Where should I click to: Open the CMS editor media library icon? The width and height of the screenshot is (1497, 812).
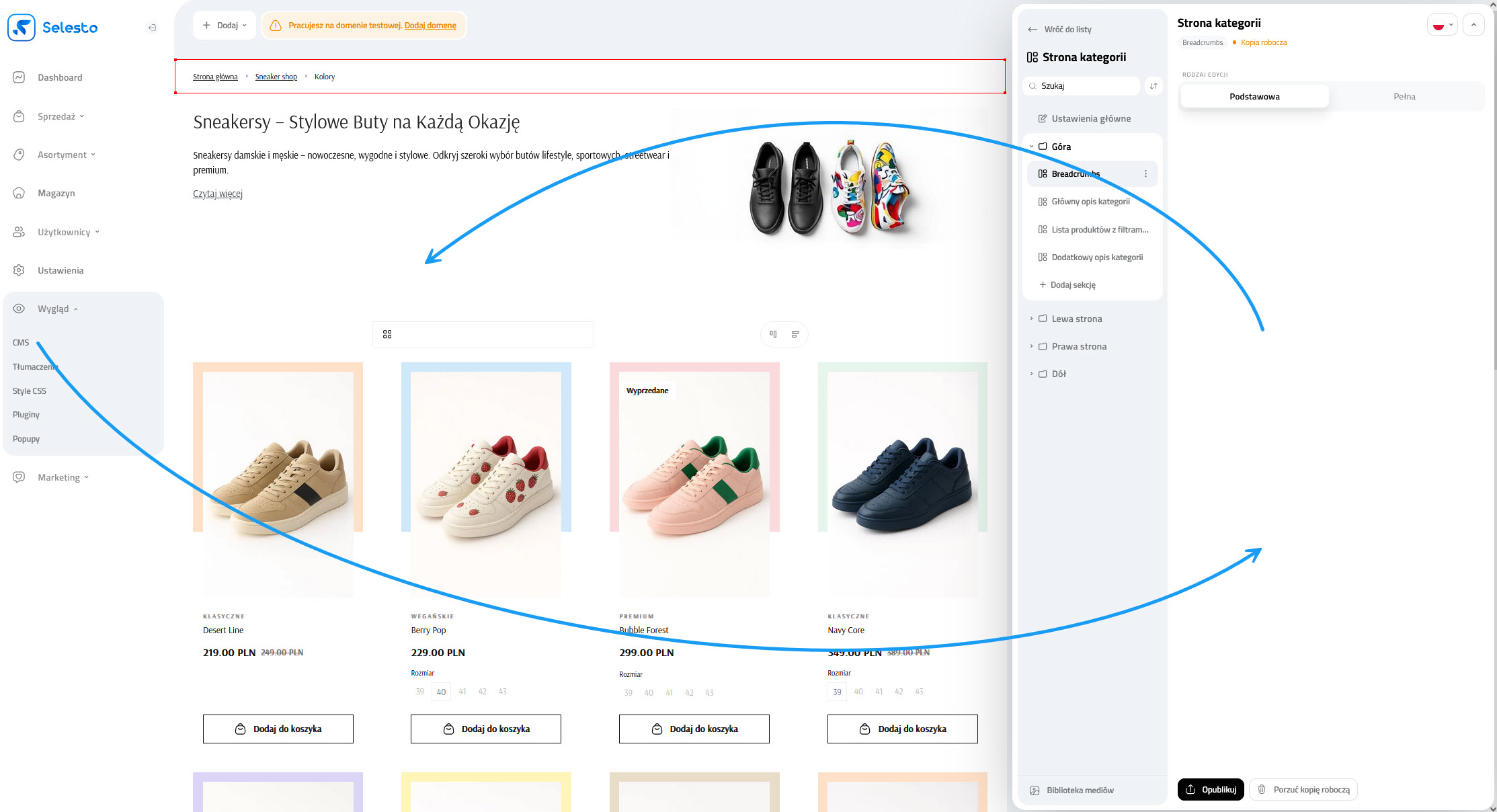click(x=1033, y=790)
